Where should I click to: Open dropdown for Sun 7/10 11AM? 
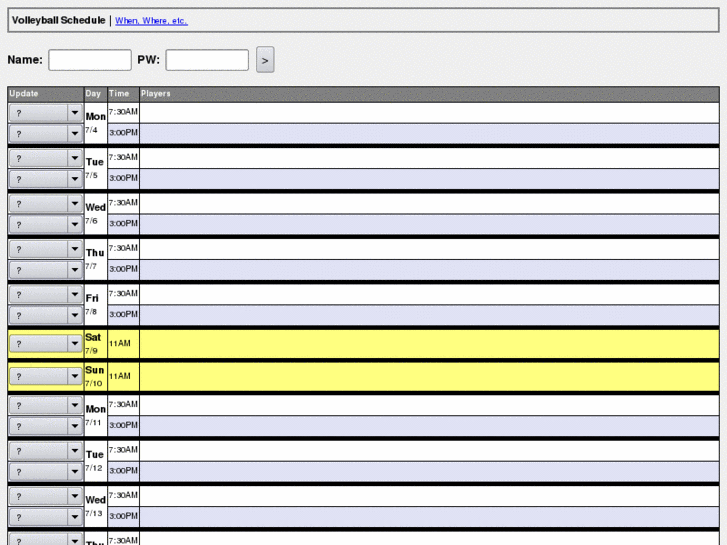tap(45, 376)
